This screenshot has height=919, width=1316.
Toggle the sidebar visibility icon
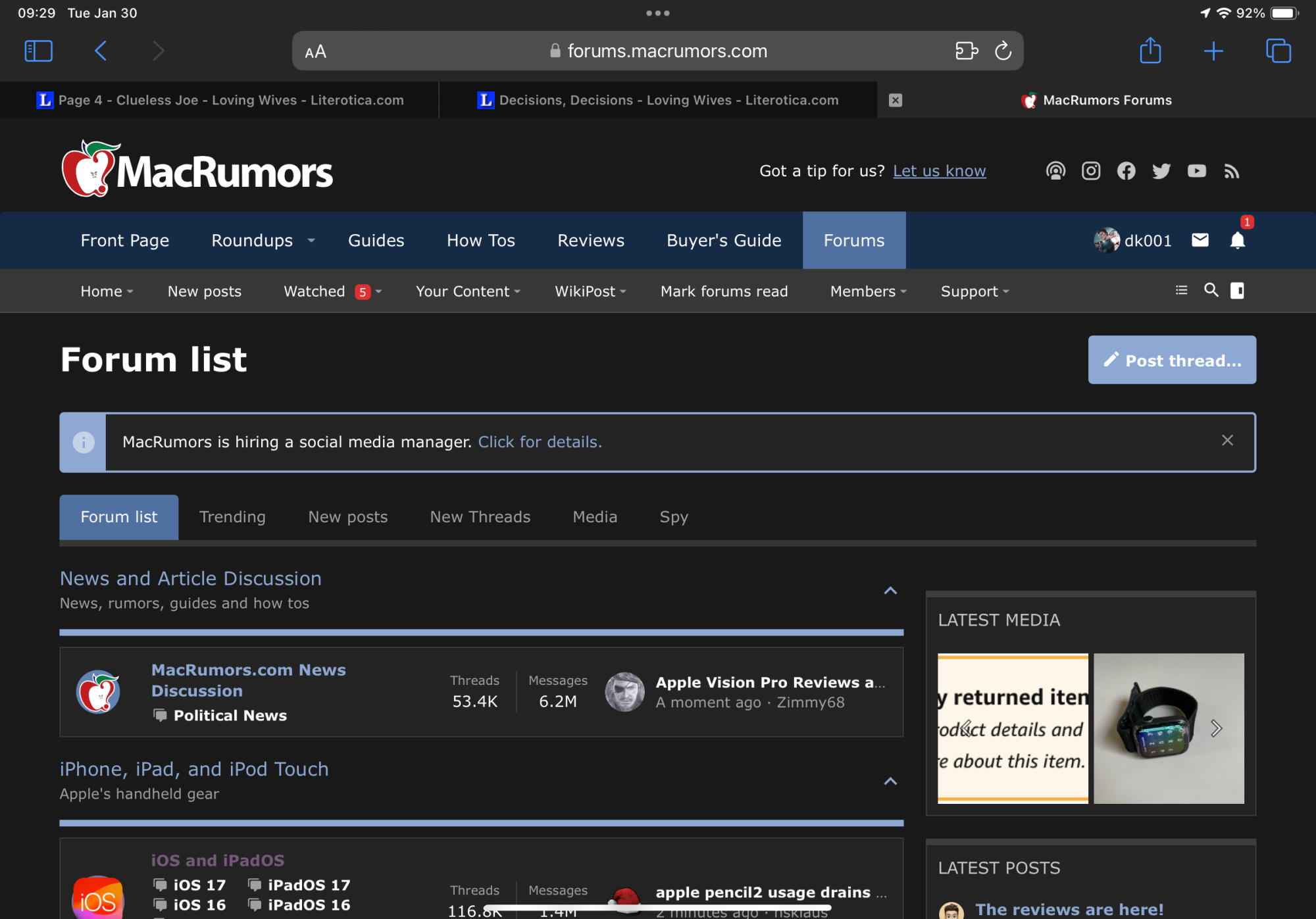pos(1237,290)
